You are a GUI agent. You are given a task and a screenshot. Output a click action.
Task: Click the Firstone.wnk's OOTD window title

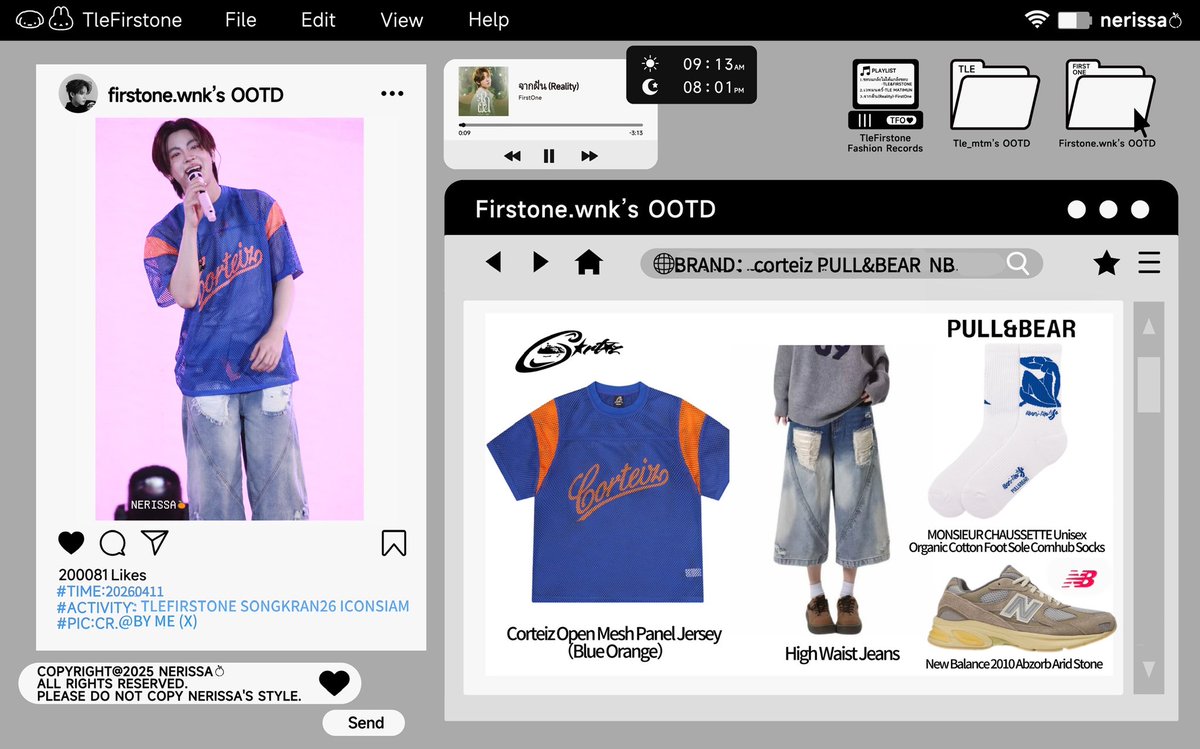click(x=595, y=210)
